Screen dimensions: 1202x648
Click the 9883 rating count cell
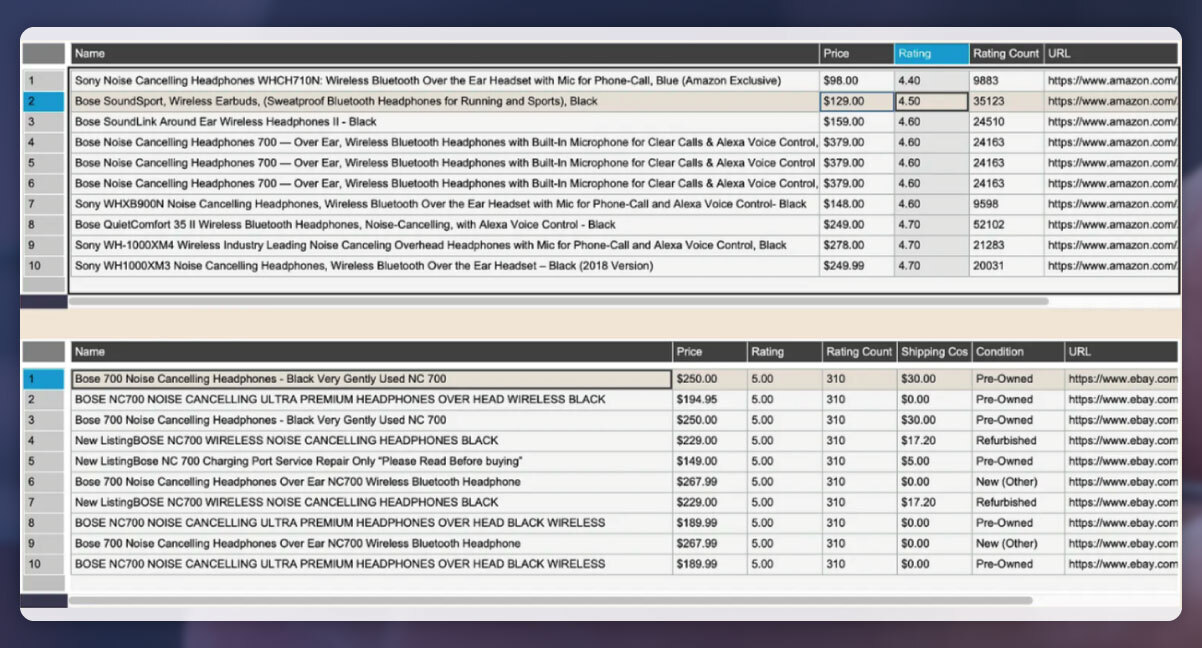(x=1007, y=81)
